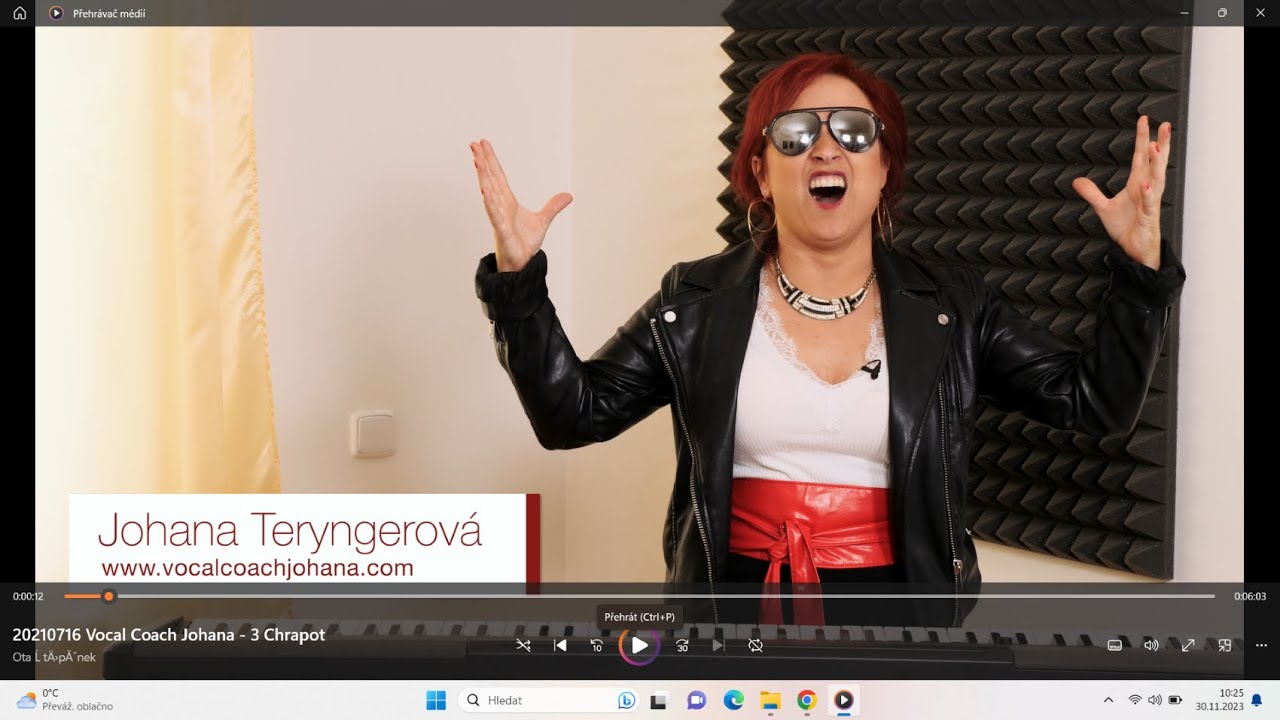Open the weather widget
Screen dimensions: 1280x720
pos(65,700)
